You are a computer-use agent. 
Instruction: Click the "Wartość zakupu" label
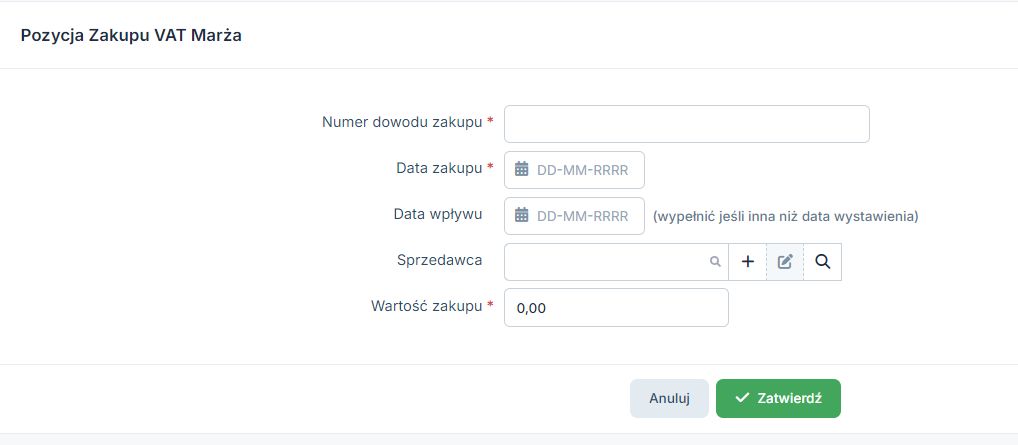point(426,306)
